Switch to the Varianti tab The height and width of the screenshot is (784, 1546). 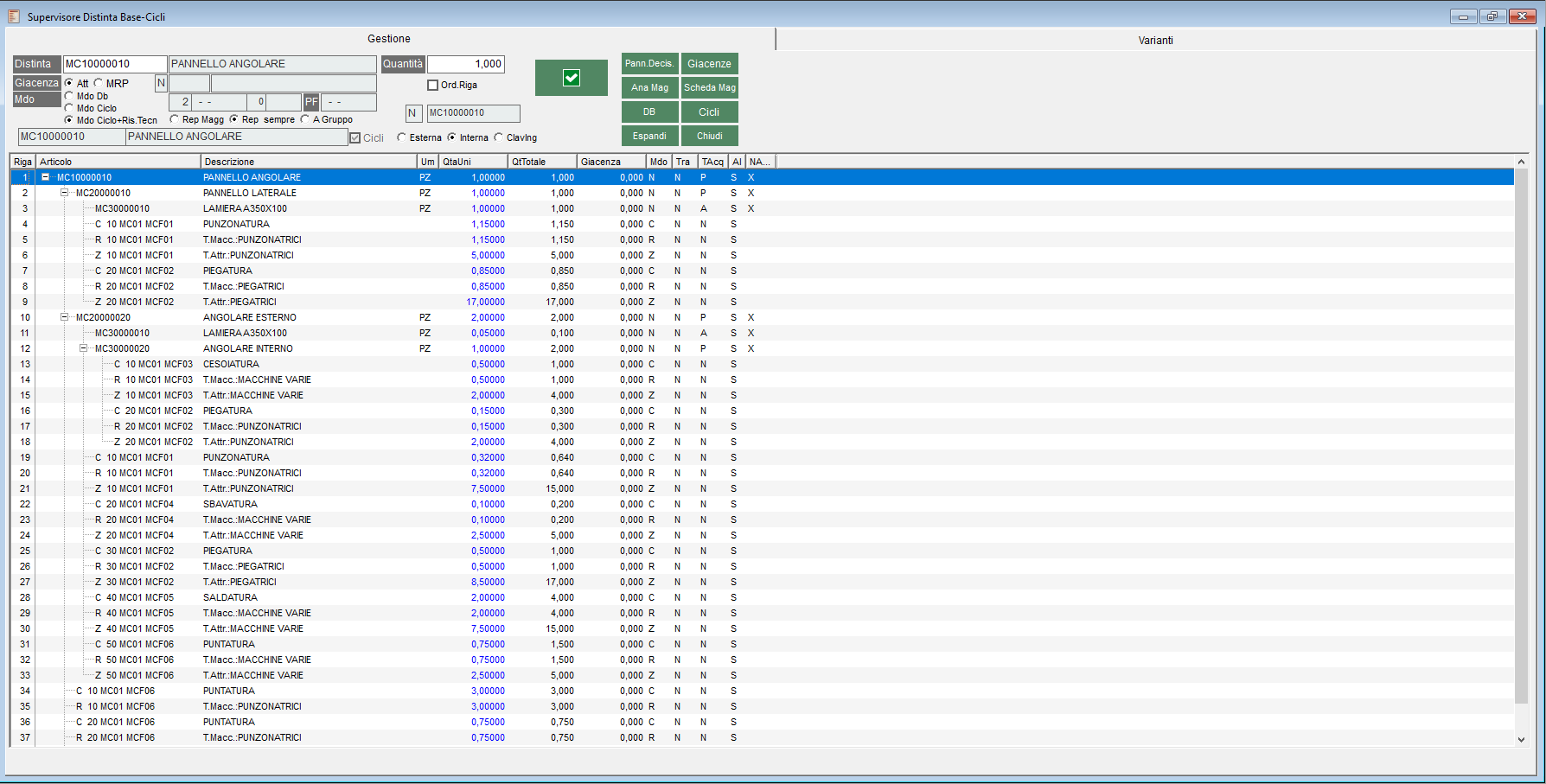pos(1155,41)
